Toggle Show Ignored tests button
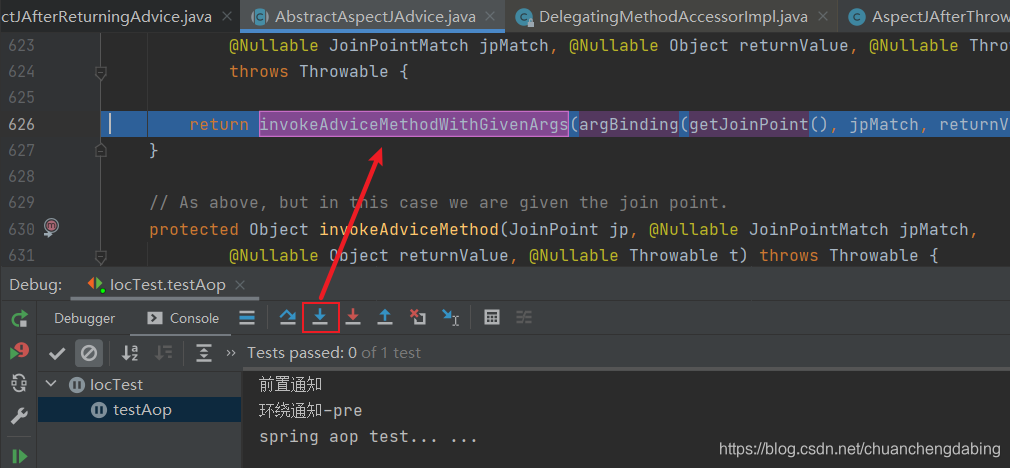 pos(89,353)
